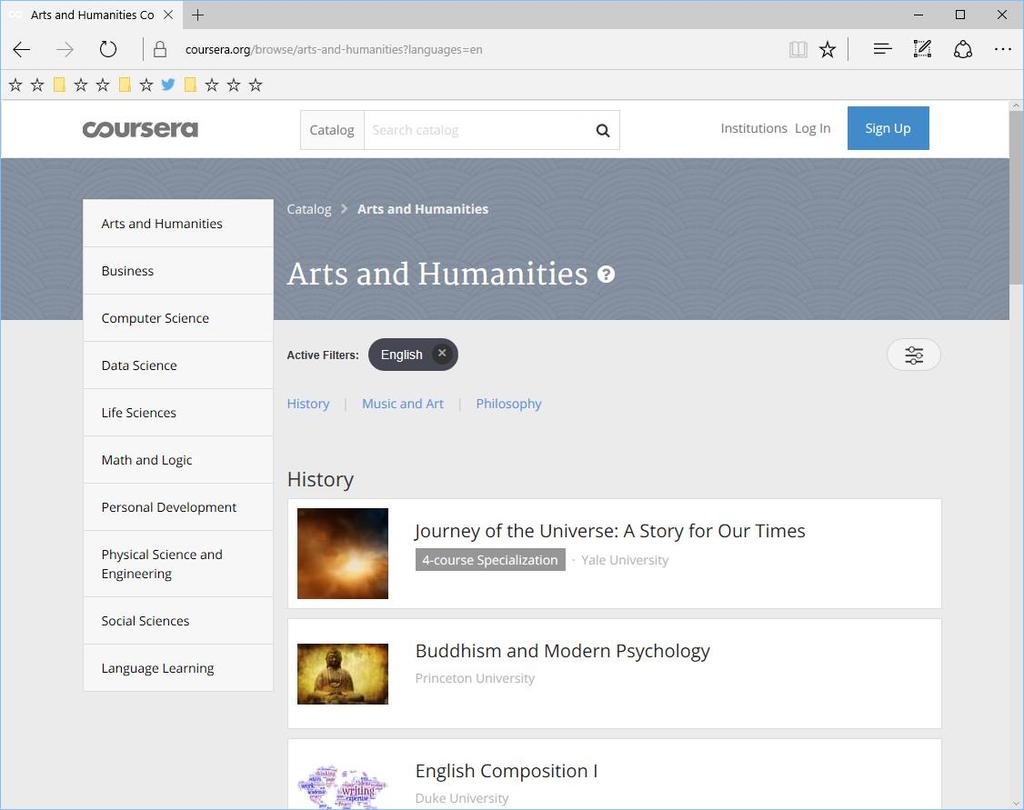
Task: Open Physical Science and Engineering category
Action: [x=178, y=564]
